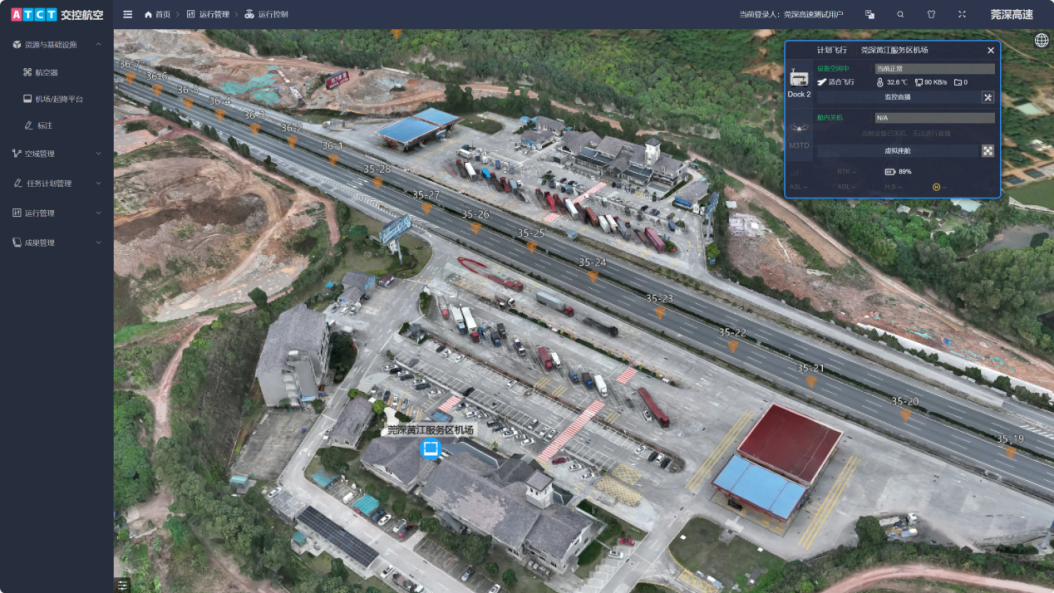
Task: Toggle fullscreen mode icon in header
Action: point(962,15)
